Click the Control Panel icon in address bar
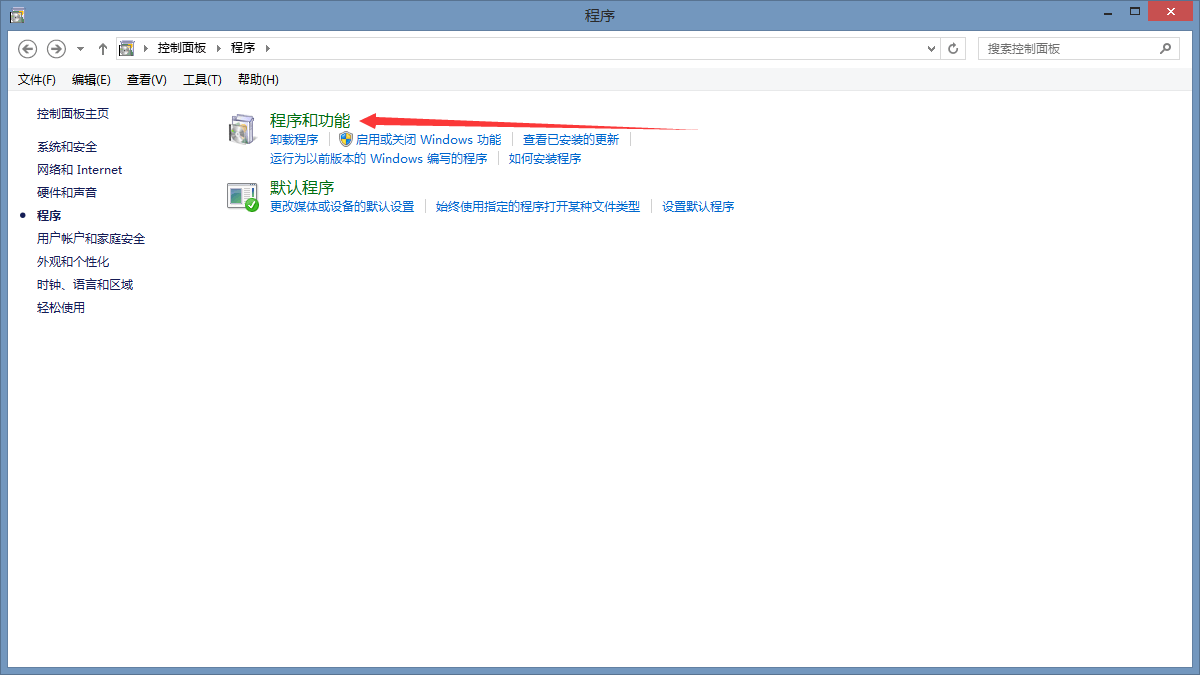 (x=127, y=48)
